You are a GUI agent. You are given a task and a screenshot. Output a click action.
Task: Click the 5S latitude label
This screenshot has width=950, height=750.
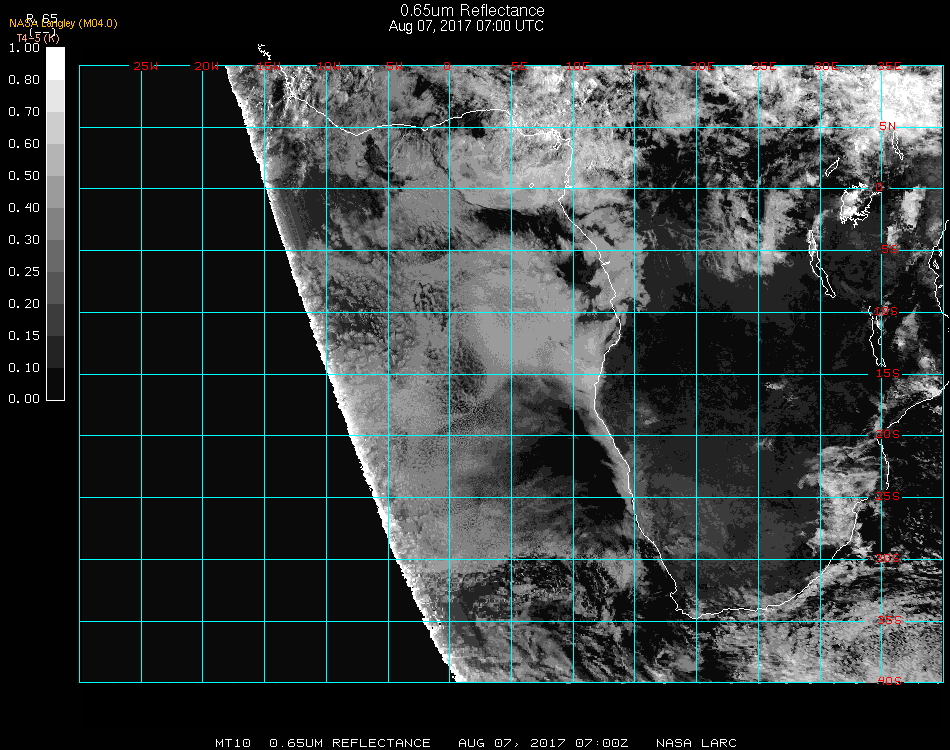point(890,249)
